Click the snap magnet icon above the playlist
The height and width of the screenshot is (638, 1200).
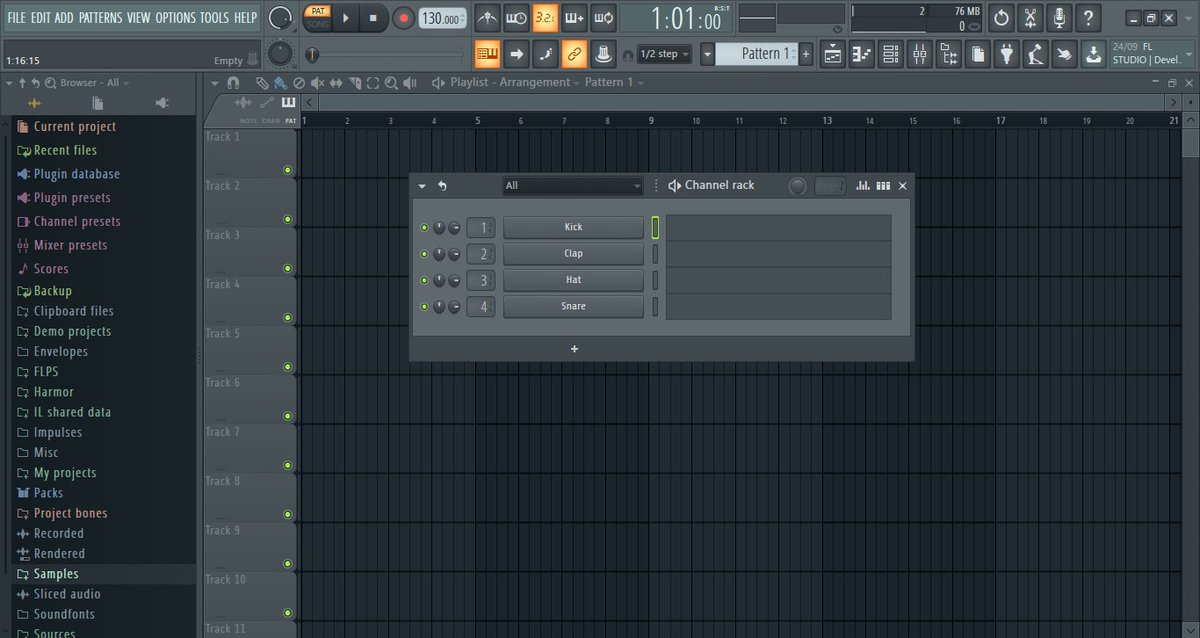coord(233,82)
